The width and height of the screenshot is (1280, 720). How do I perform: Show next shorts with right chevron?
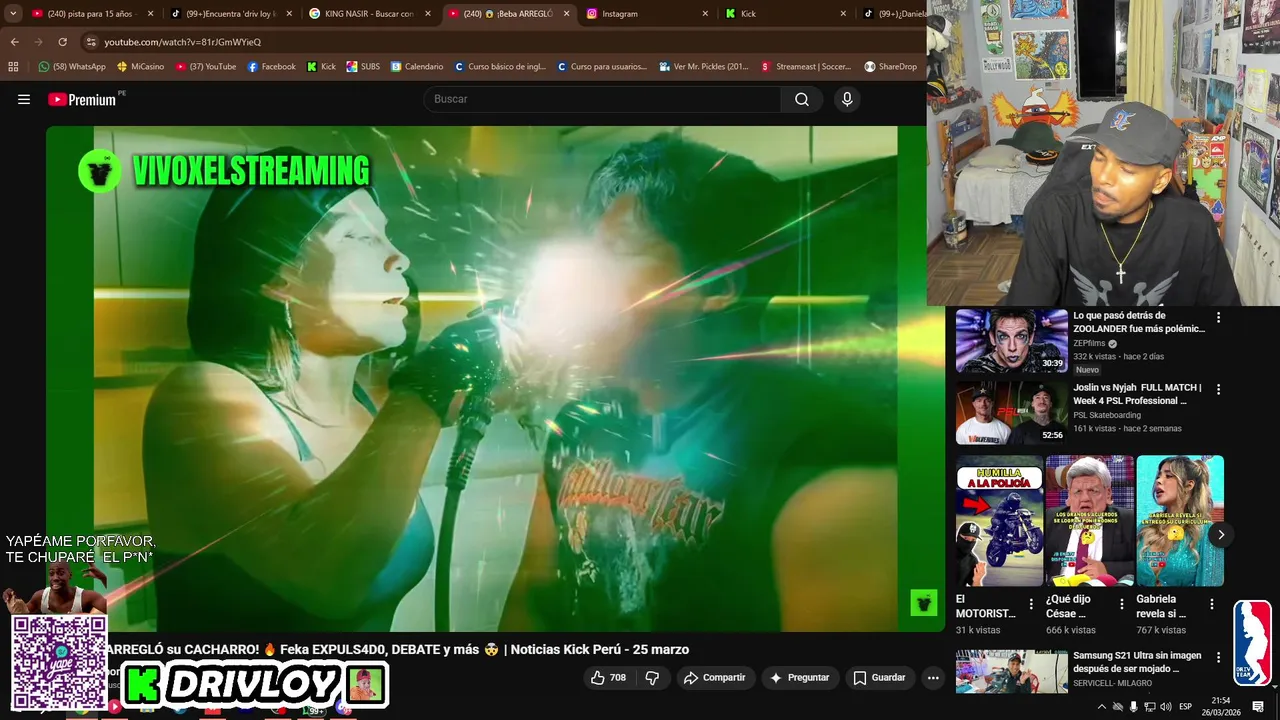tap(1220, 535)
